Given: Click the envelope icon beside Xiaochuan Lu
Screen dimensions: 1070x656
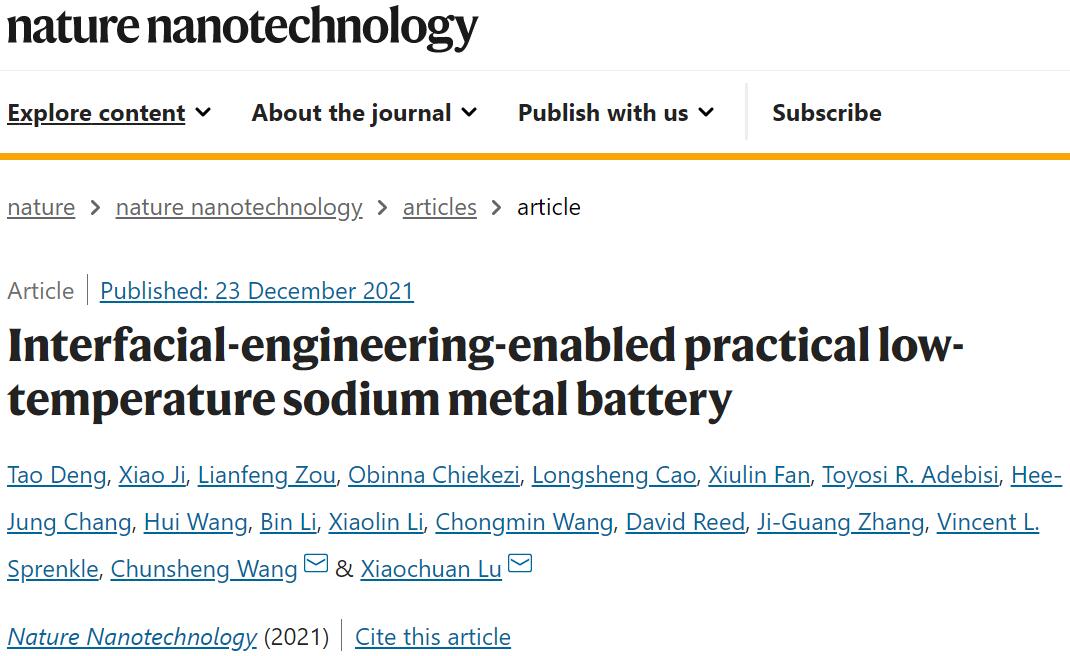Looking at the screenshot, I should pyautogui.click(x=520, y=565).
